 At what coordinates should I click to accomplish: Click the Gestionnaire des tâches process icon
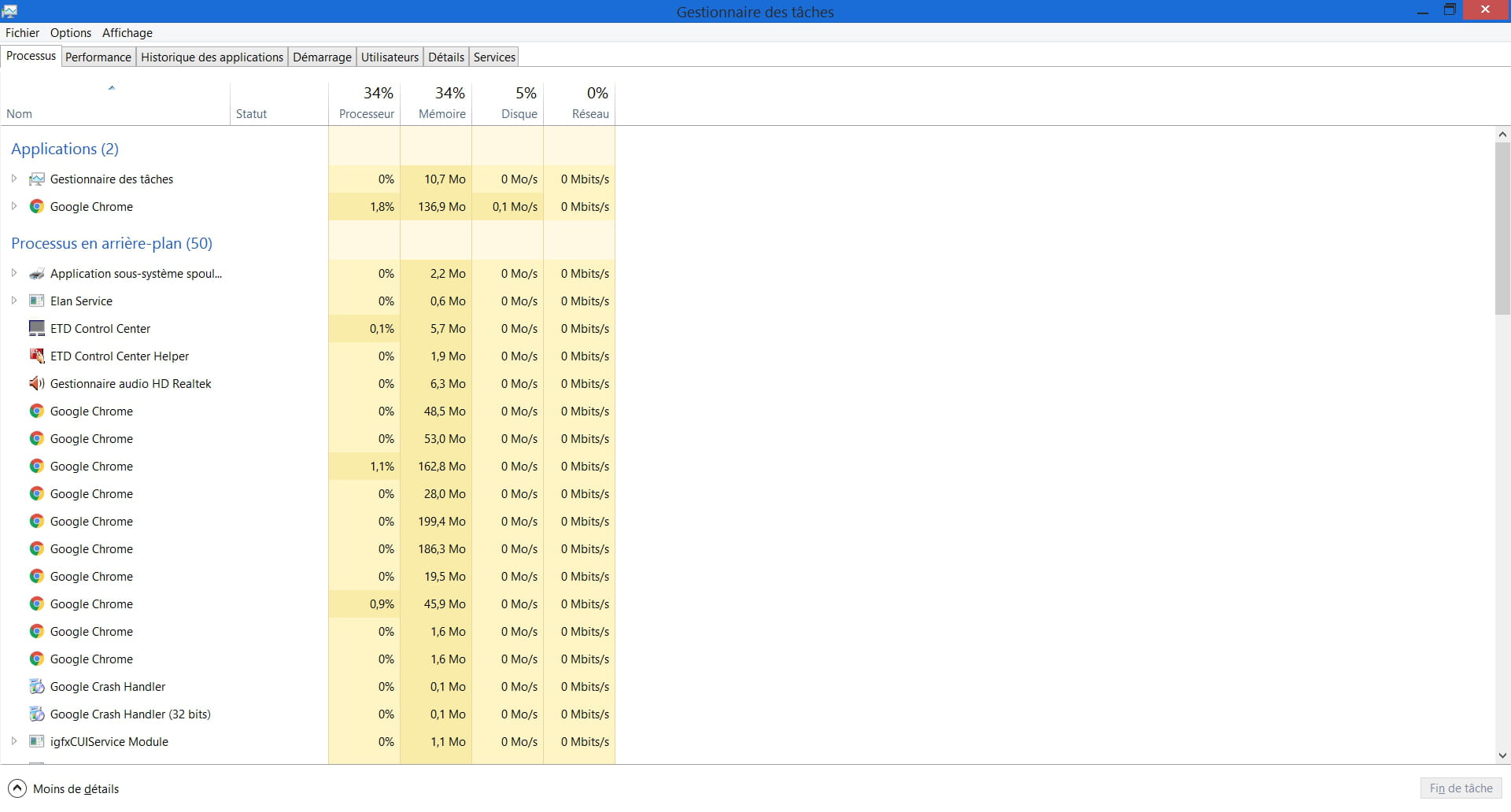coord(36,179)
